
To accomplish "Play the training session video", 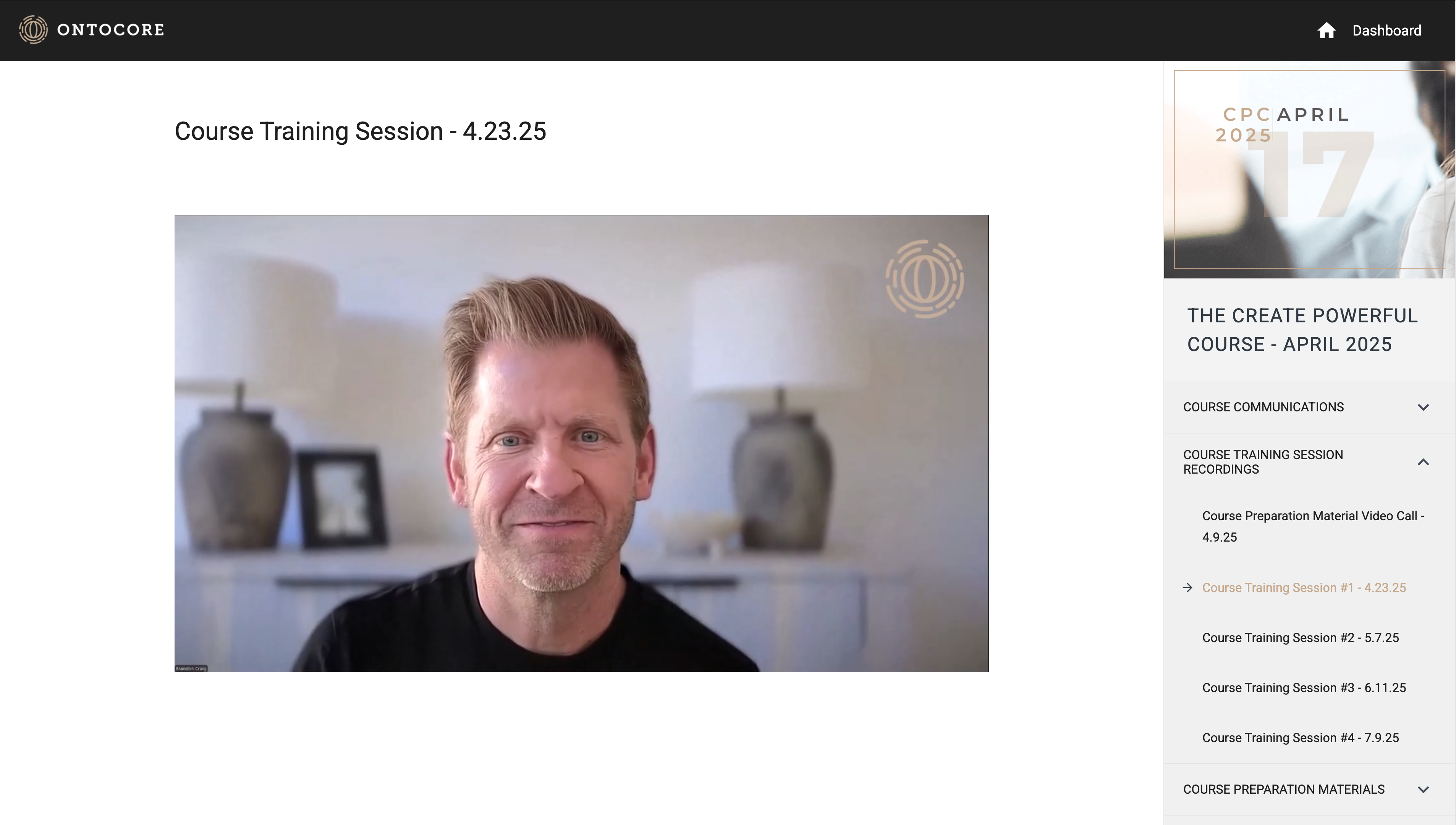I will [581, 443].
